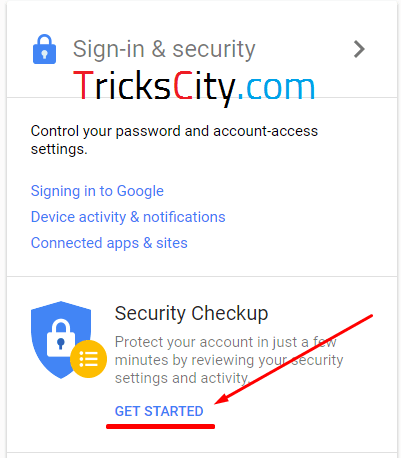Select the Security Checkup title
This screenshot has width=401, height=458.
tap(191, 313)
